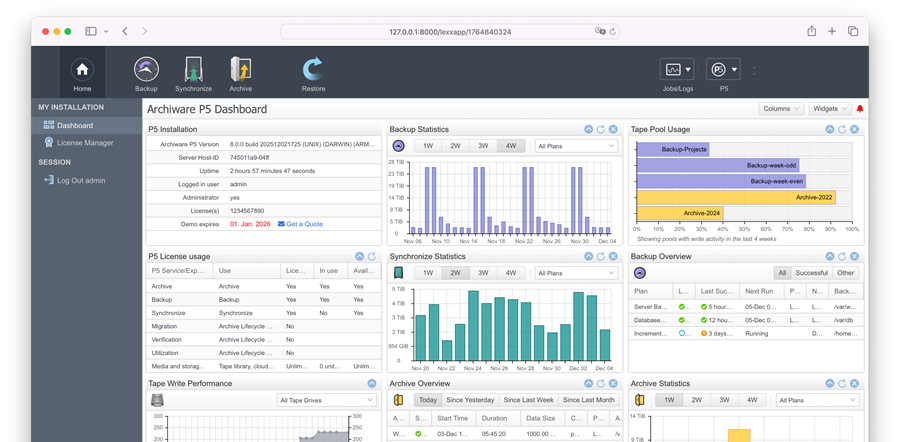Viewport: 900px width, 442px height.
Task: Filter Backup Overview by Successful
Action: pyautogui.click(x=811, y=273)
